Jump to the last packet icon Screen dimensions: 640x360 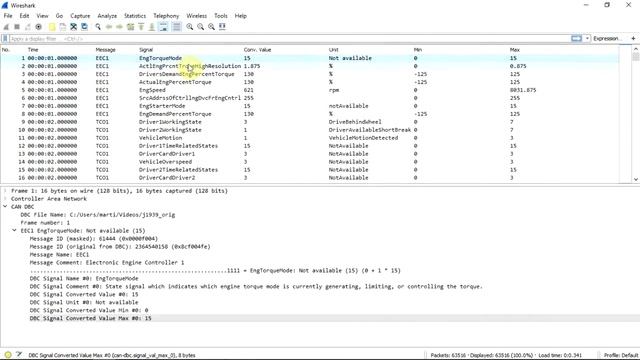coord(152,27)
